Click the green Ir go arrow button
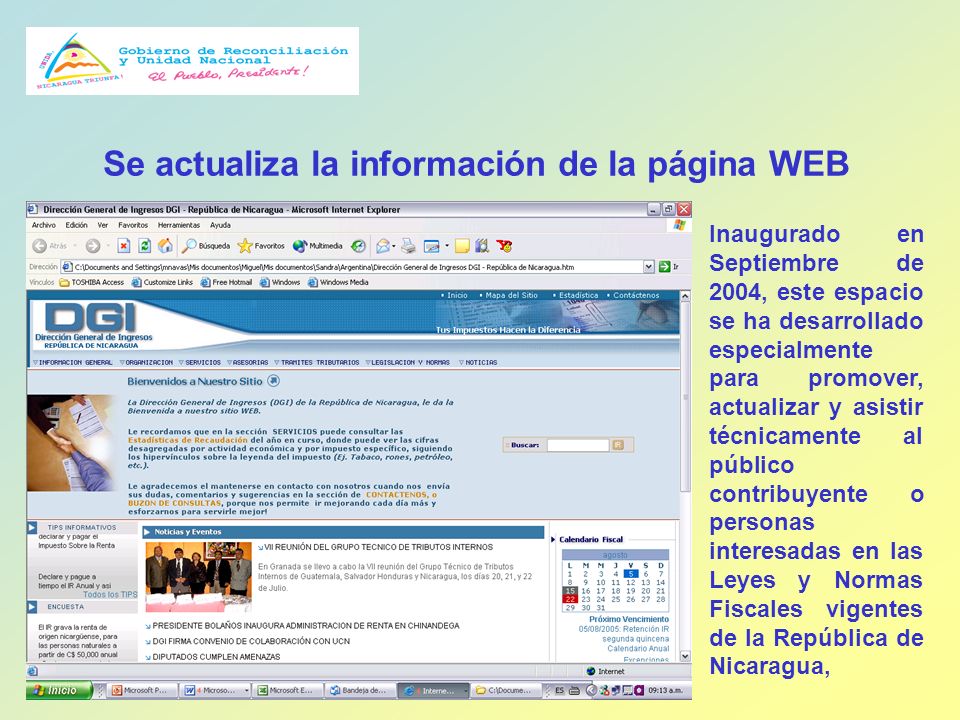960x720 pixels. pyautogui.click(x=664, y=266)
